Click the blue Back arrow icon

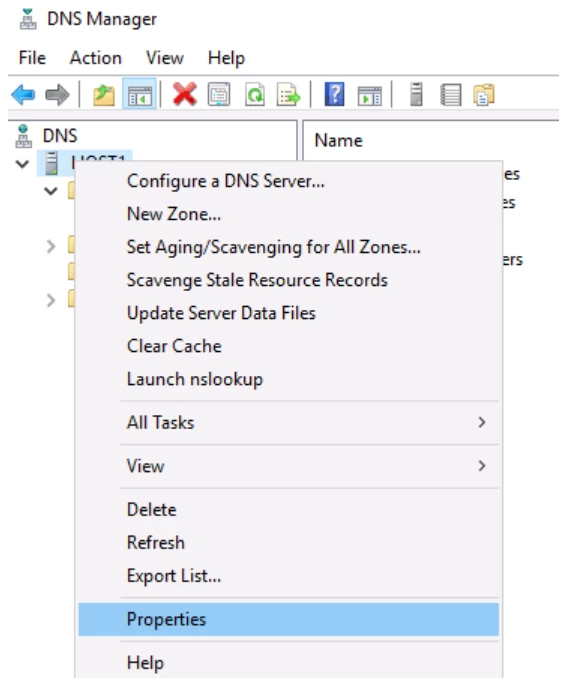click(23, 94)
